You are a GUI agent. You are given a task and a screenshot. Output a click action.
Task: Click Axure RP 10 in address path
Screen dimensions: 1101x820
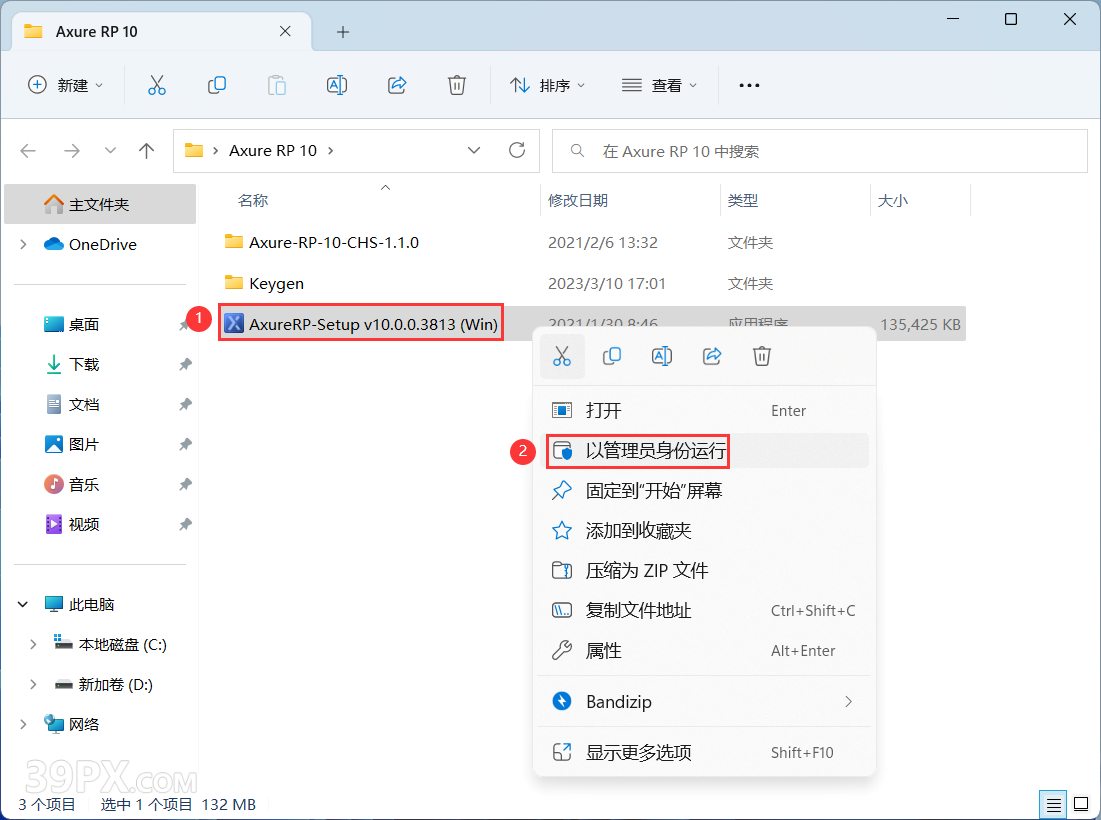(272, 150)
